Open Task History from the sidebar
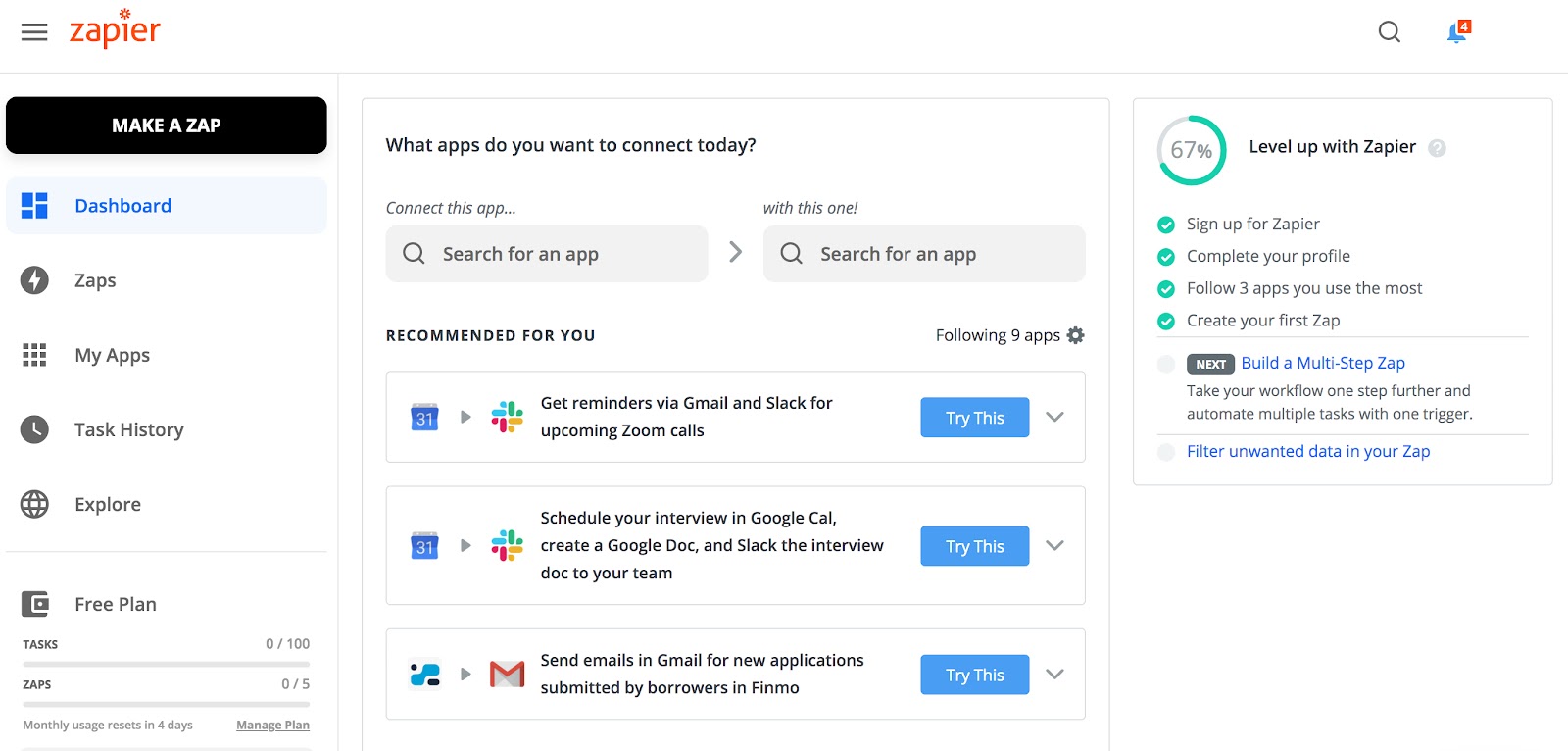The height and width of the screenshot is (751, 1568). 128,429
